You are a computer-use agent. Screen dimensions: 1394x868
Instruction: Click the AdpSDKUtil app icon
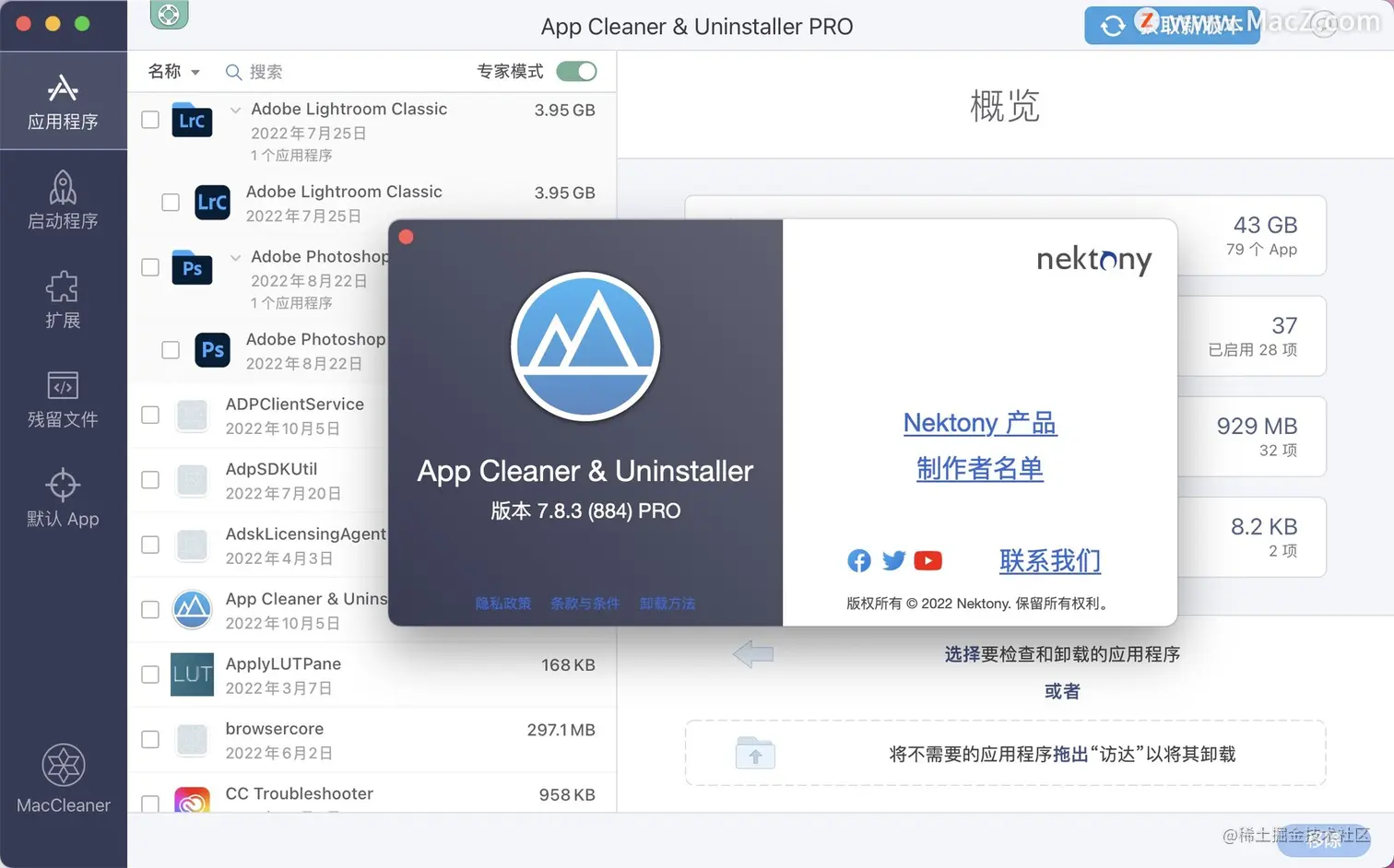tap(192, 480)
